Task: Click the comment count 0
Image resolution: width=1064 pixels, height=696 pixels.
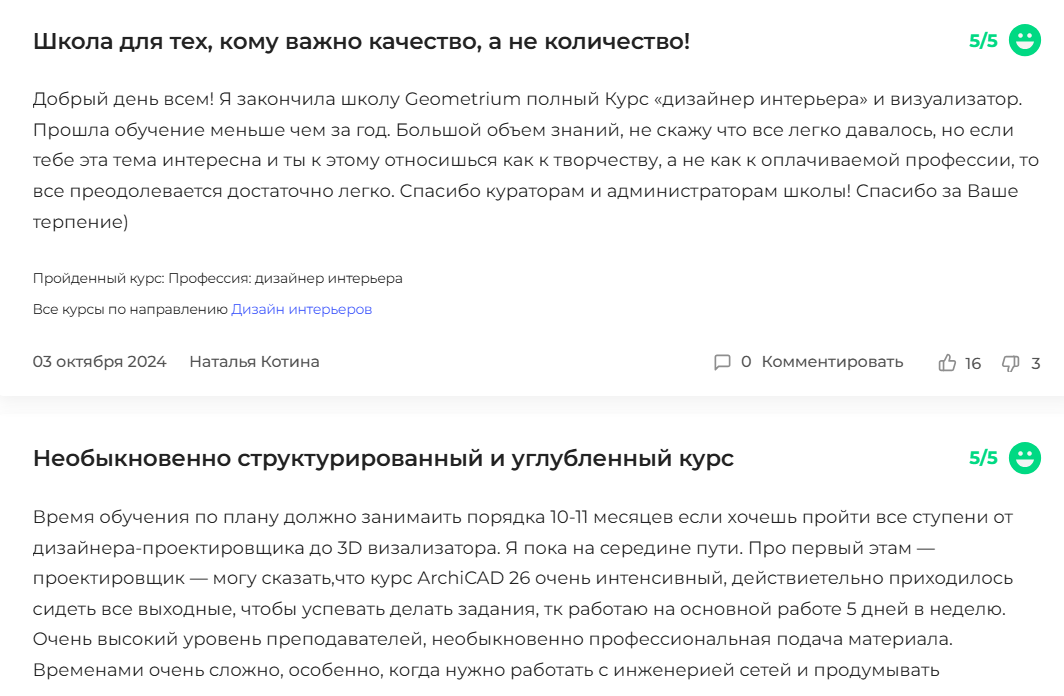Action: tap(746, 362)
